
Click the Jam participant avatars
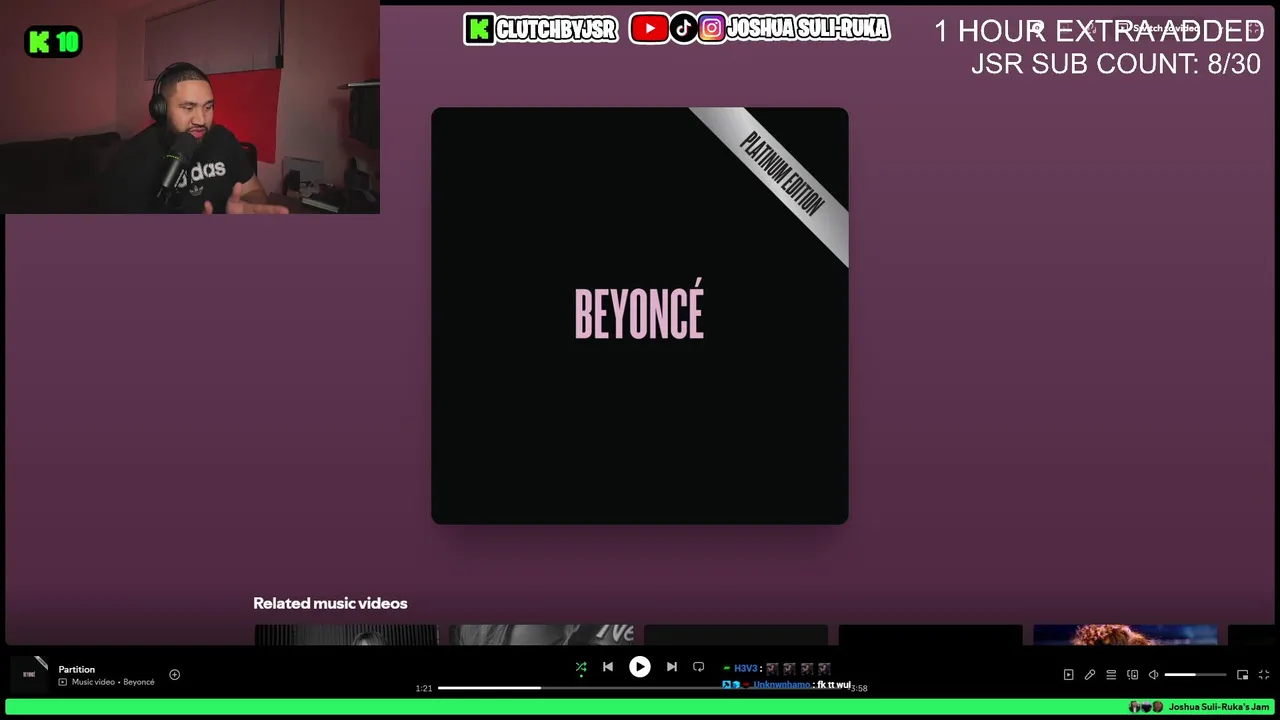click(1146, 707)
